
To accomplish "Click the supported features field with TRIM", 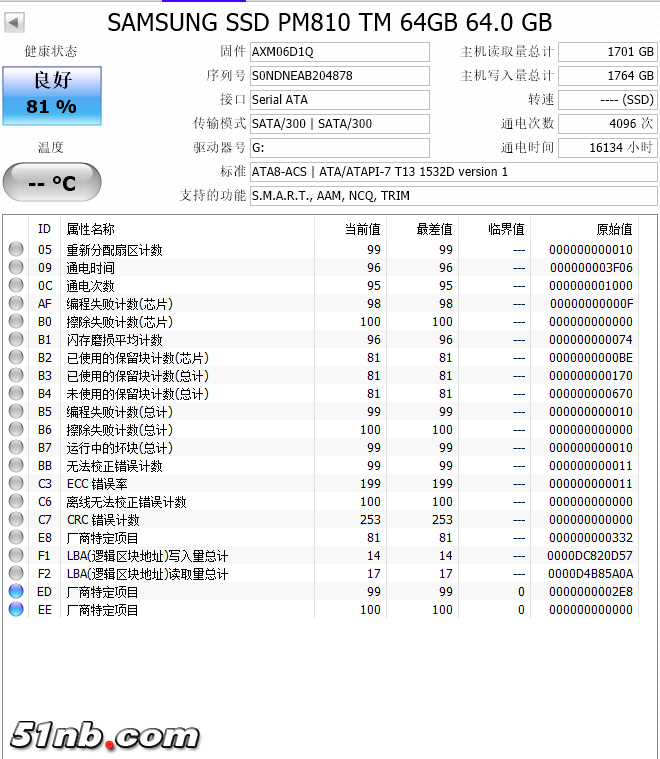I will (x=452, y=196).
